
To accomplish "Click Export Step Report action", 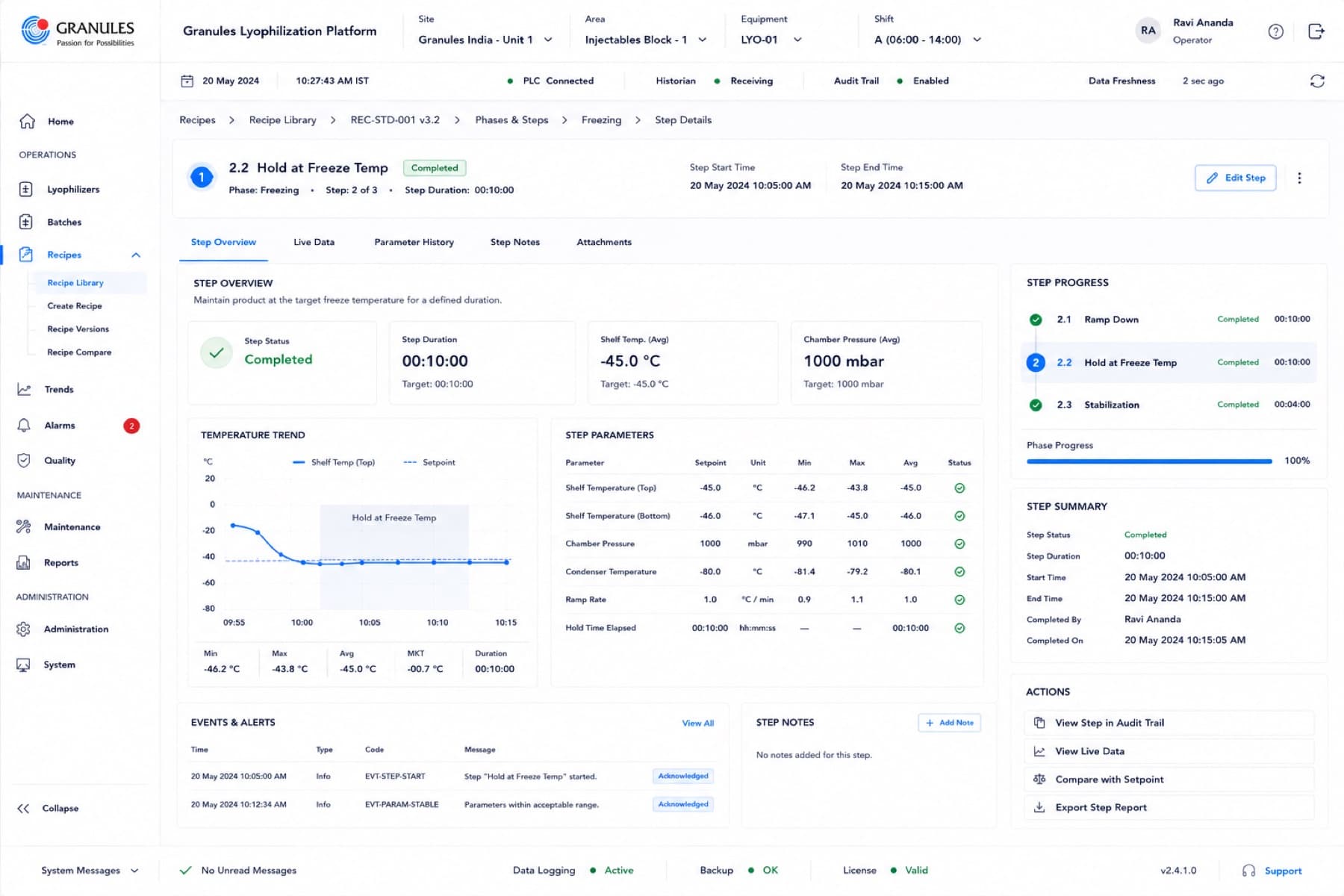I will (1169, 807).
